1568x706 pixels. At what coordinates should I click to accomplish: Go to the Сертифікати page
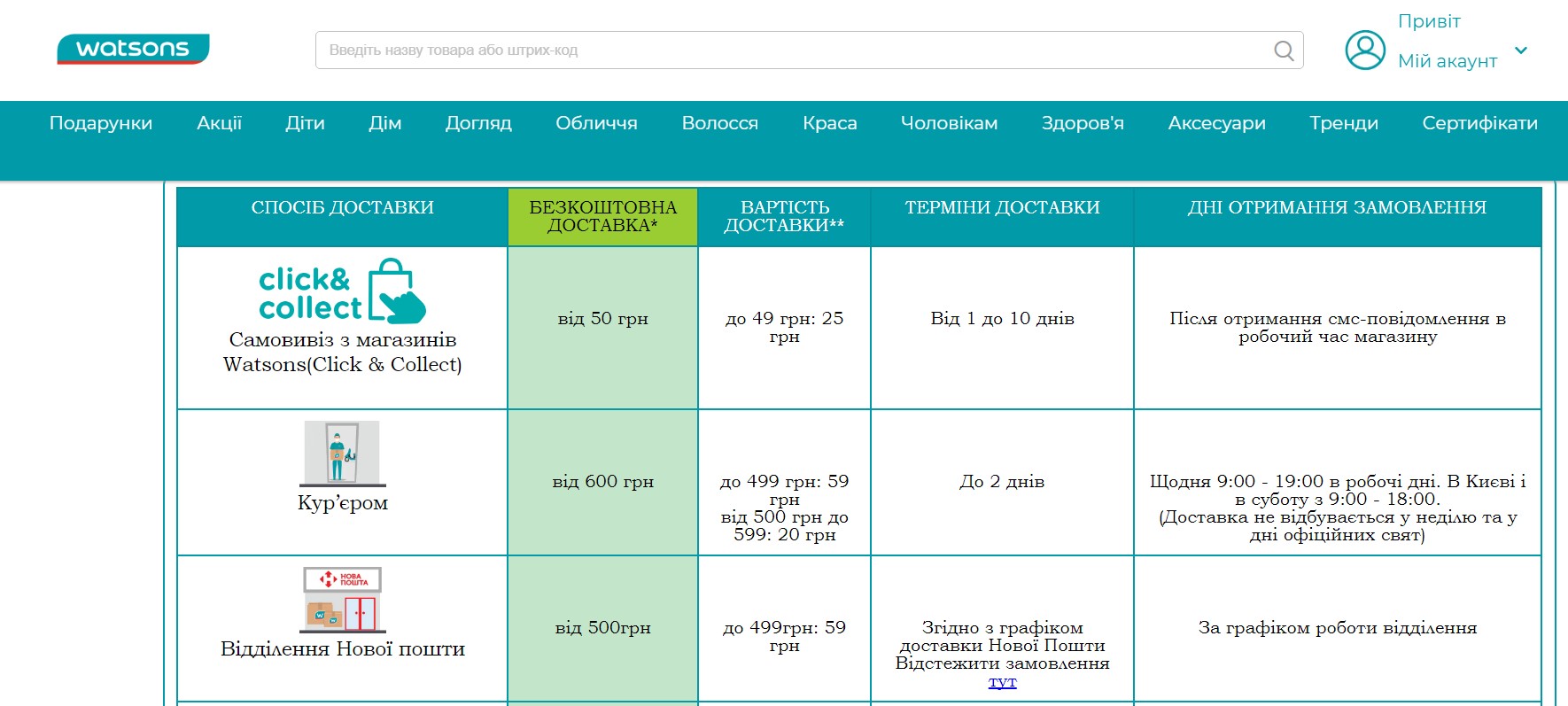pyautogui.click(x=1479, y=123)
